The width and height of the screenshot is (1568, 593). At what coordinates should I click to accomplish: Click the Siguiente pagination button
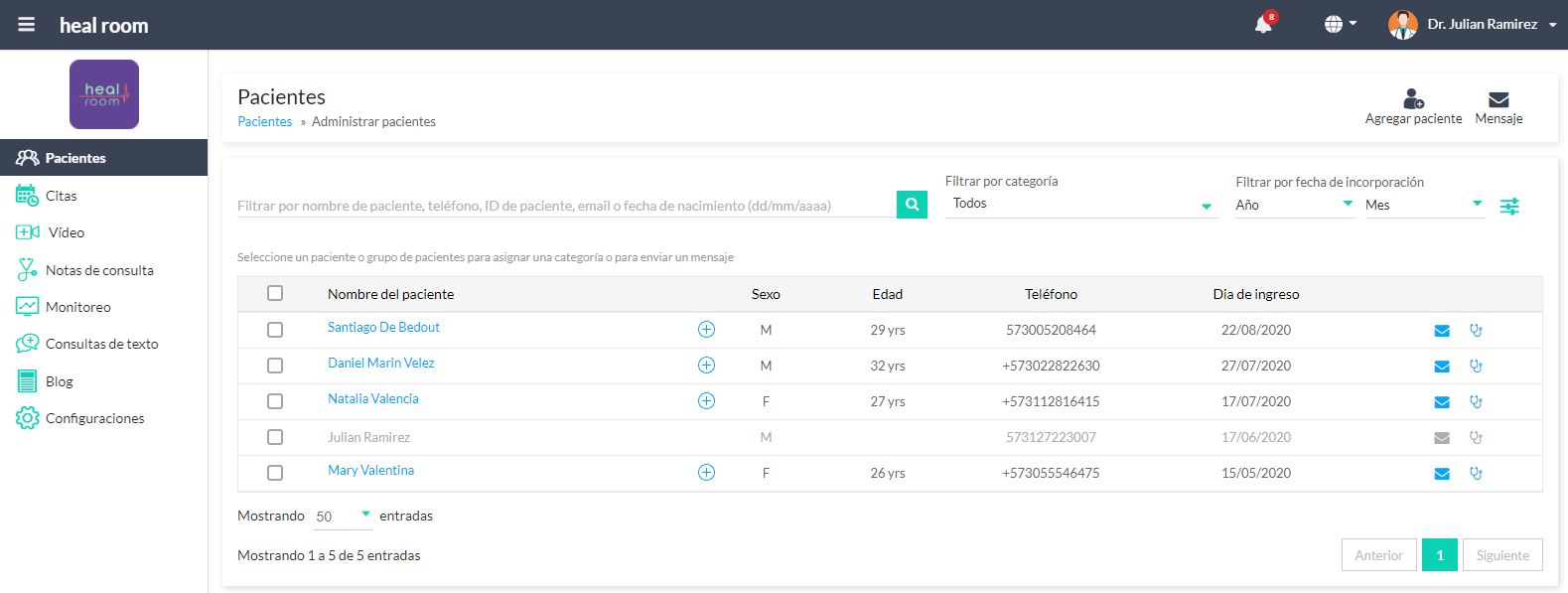(1501, 555)
